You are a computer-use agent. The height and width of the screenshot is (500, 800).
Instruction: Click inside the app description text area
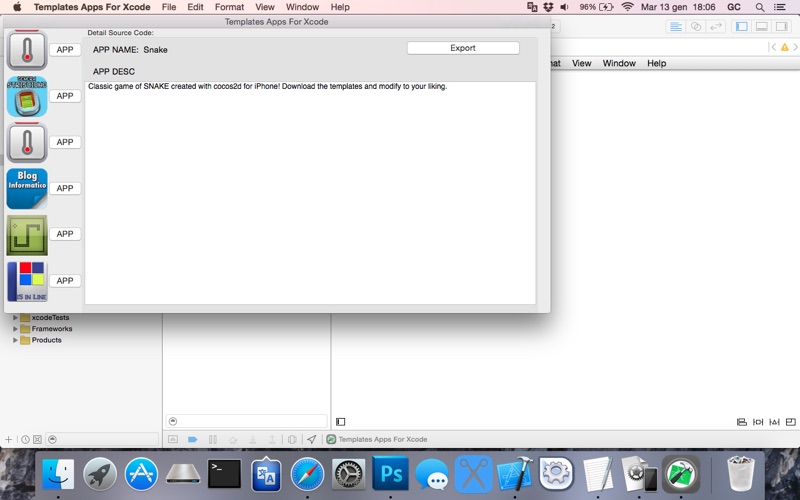310,193
